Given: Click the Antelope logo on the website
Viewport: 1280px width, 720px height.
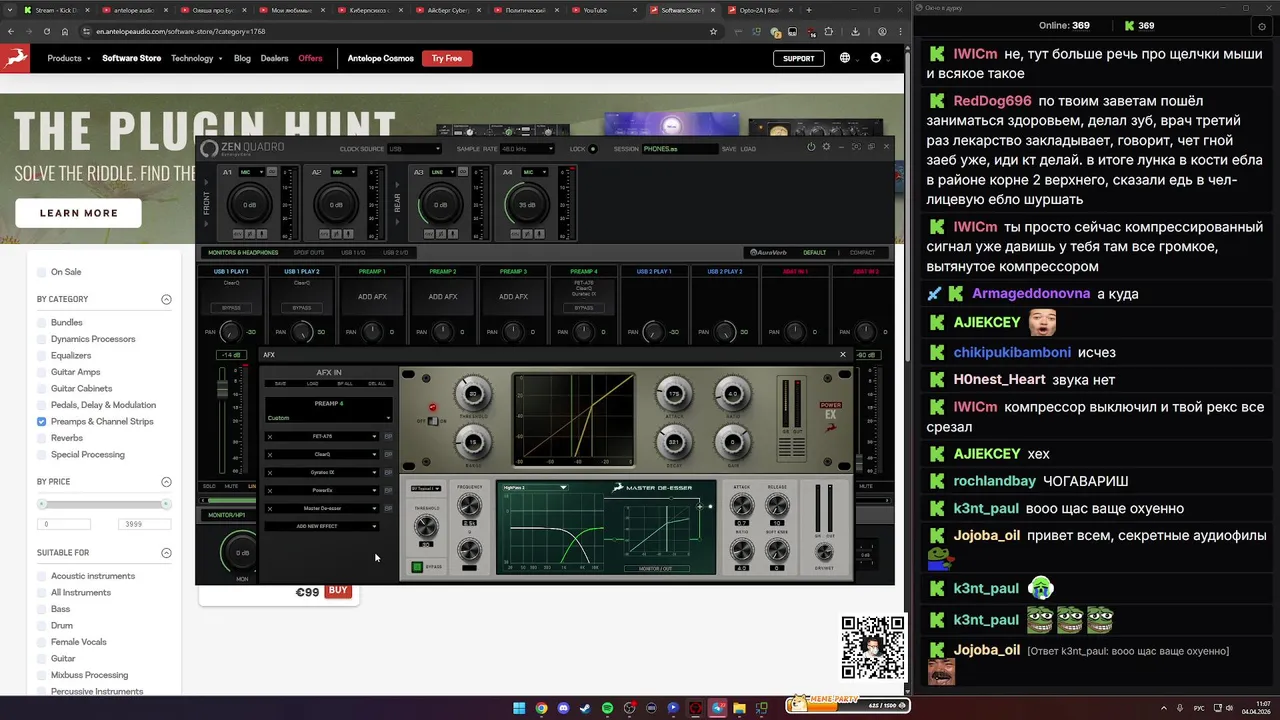Looking at the screenshot, I should click(16, 58).
